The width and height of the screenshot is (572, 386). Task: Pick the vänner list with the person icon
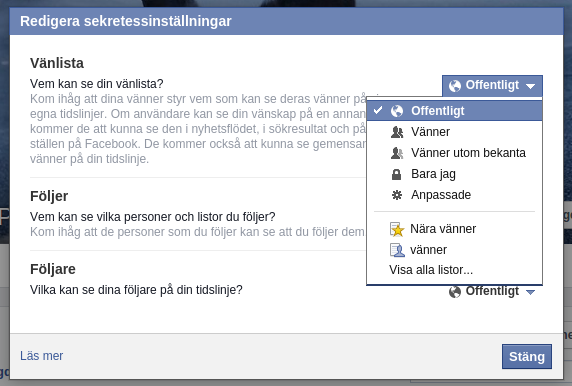pyautogui.click(x=454, y=250)
